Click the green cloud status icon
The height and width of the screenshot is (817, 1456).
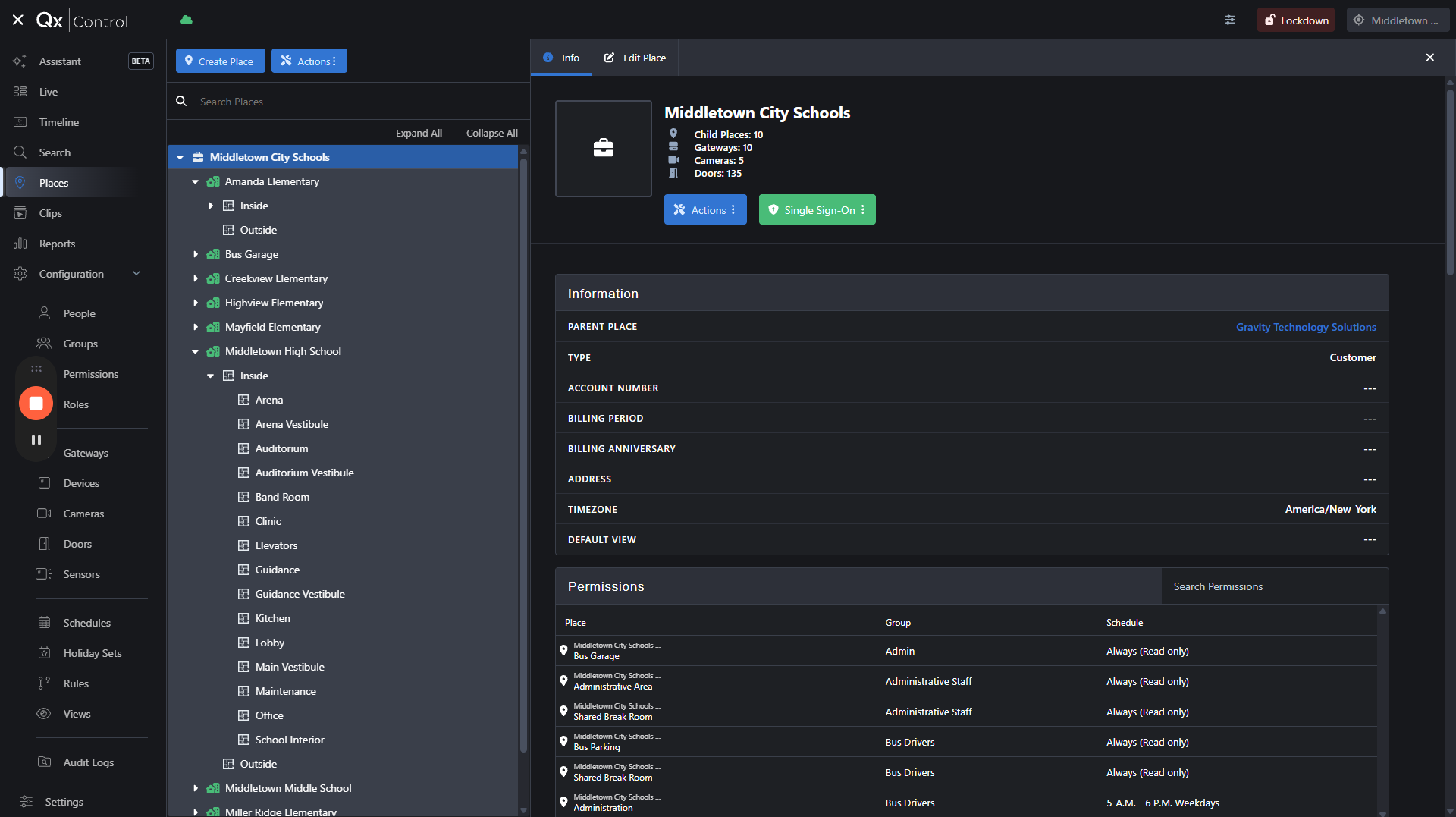pyautogui.click(x=187, y=20)
